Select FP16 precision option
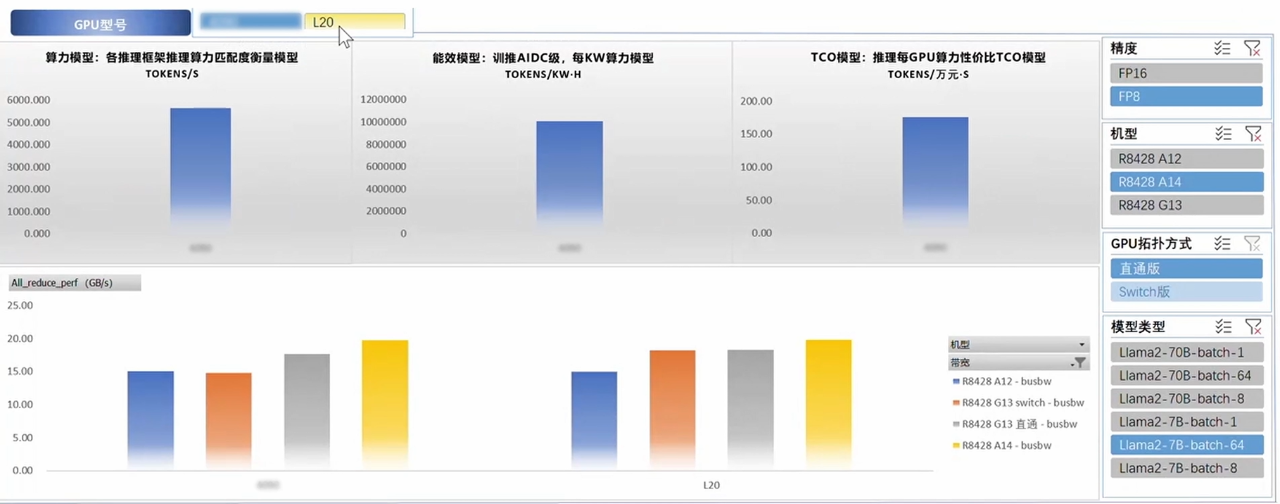This screenshot has width=1280, height=504. click(x=1186, y=73)
